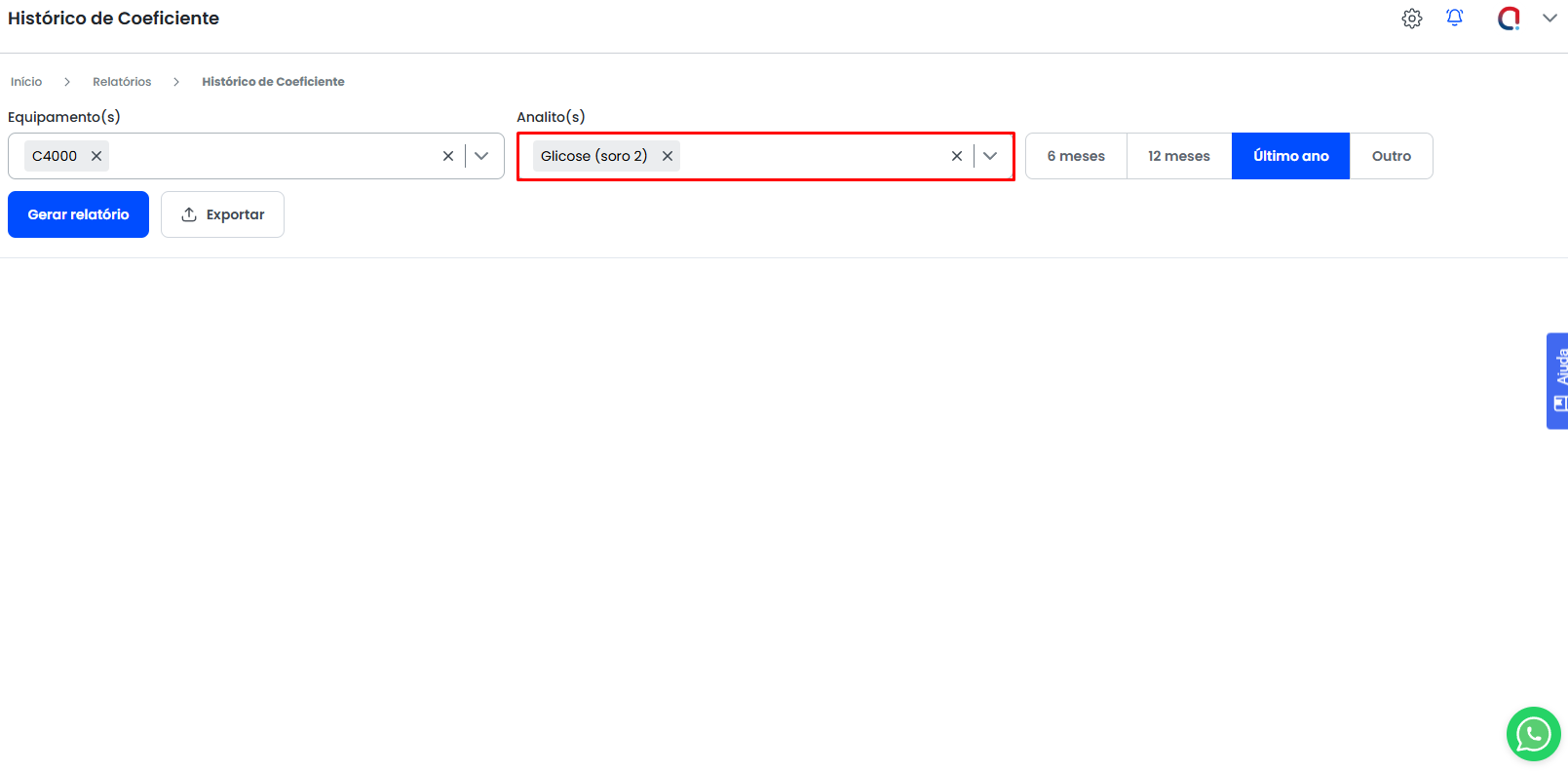Go to Início breadcrumb

26,82
